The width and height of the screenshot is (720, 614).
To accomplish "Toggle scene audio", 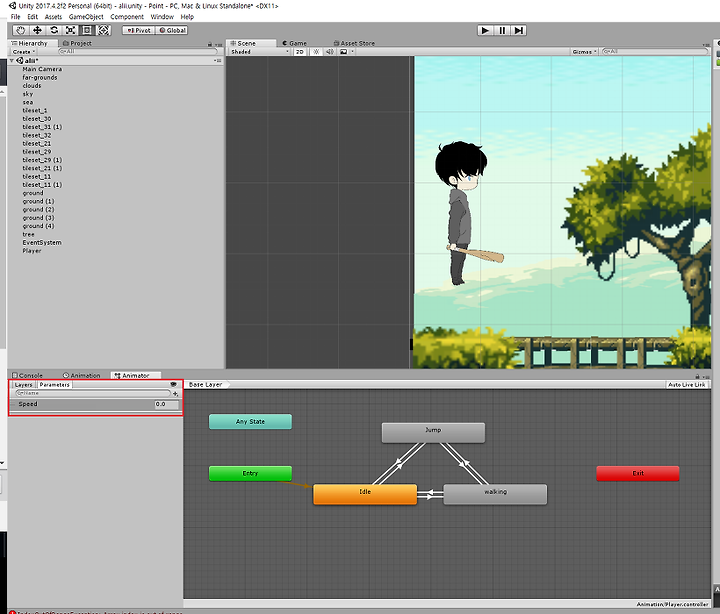I will pos(330,52).
